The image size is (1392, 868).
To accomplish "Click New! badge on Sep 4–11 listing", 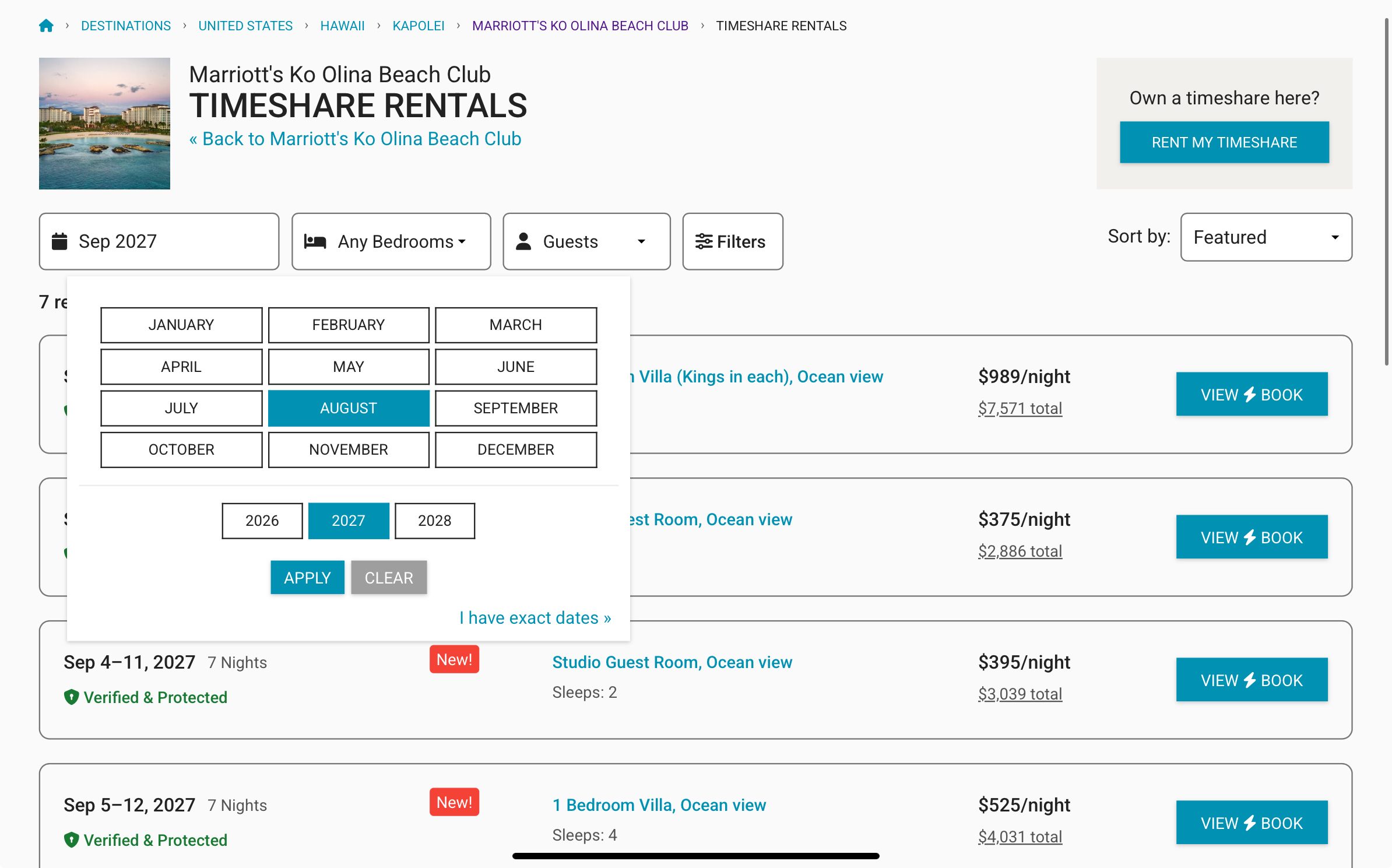I will point(454,659).
